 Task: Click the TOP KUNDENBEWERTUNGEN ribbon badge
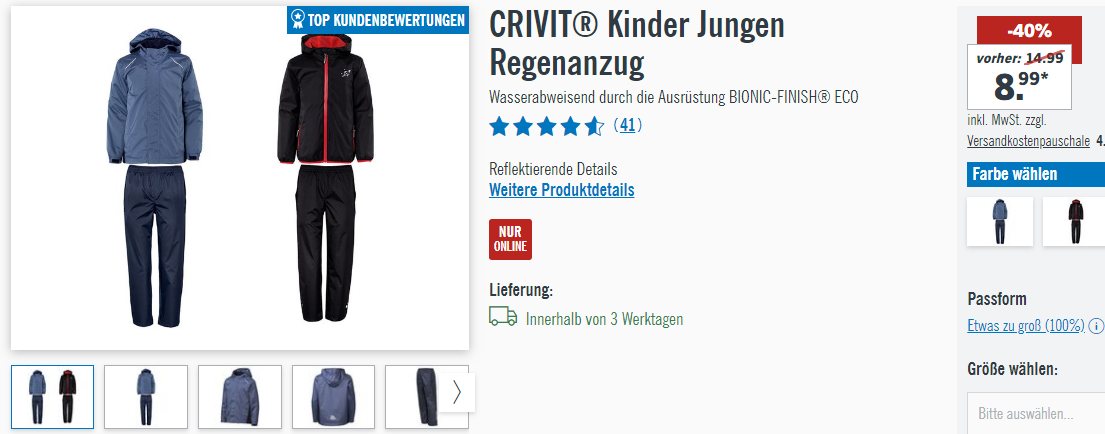tap(378, 20)
